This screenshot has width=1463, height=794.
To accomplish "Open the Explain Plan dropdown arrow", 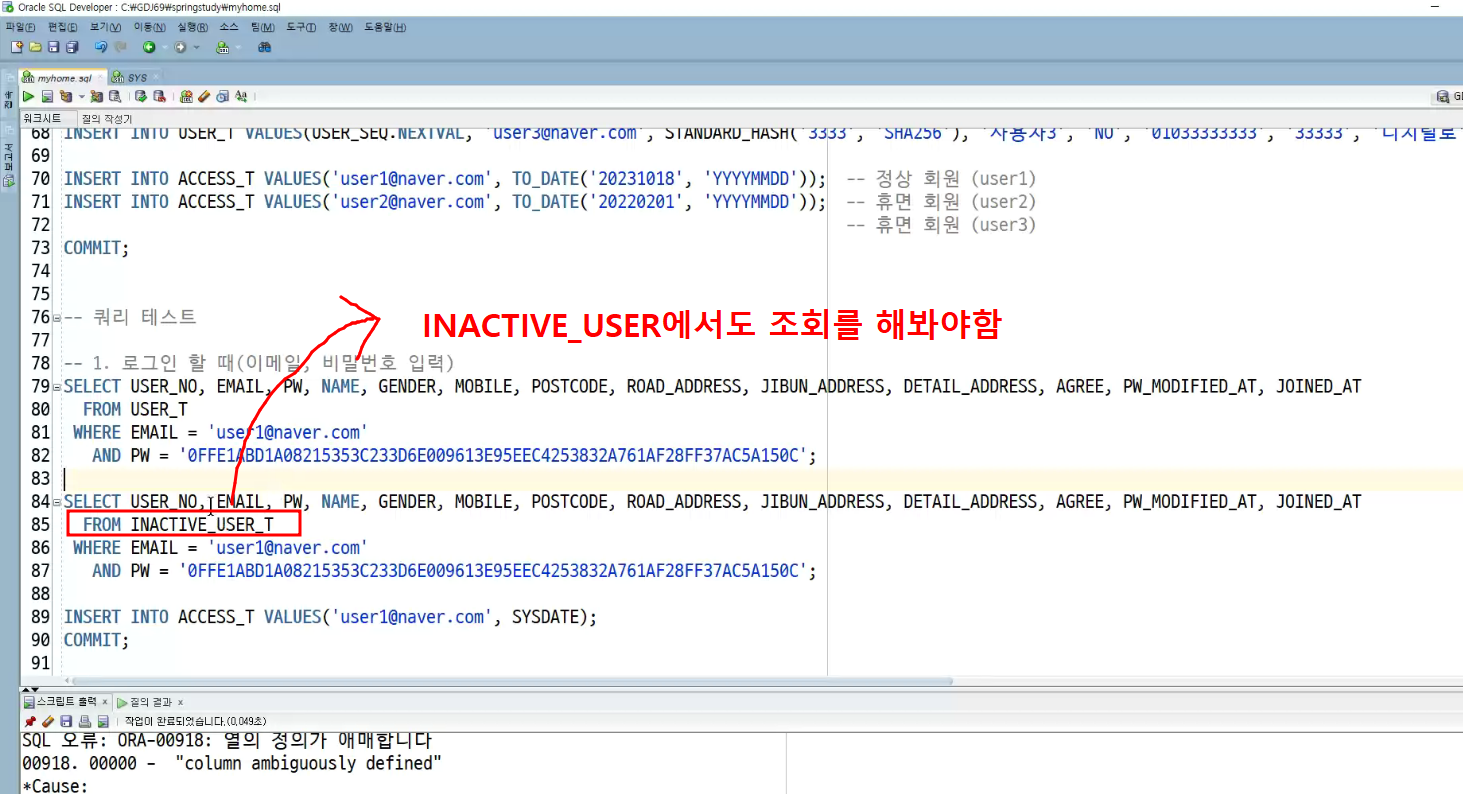I will (x=82, y=97).
